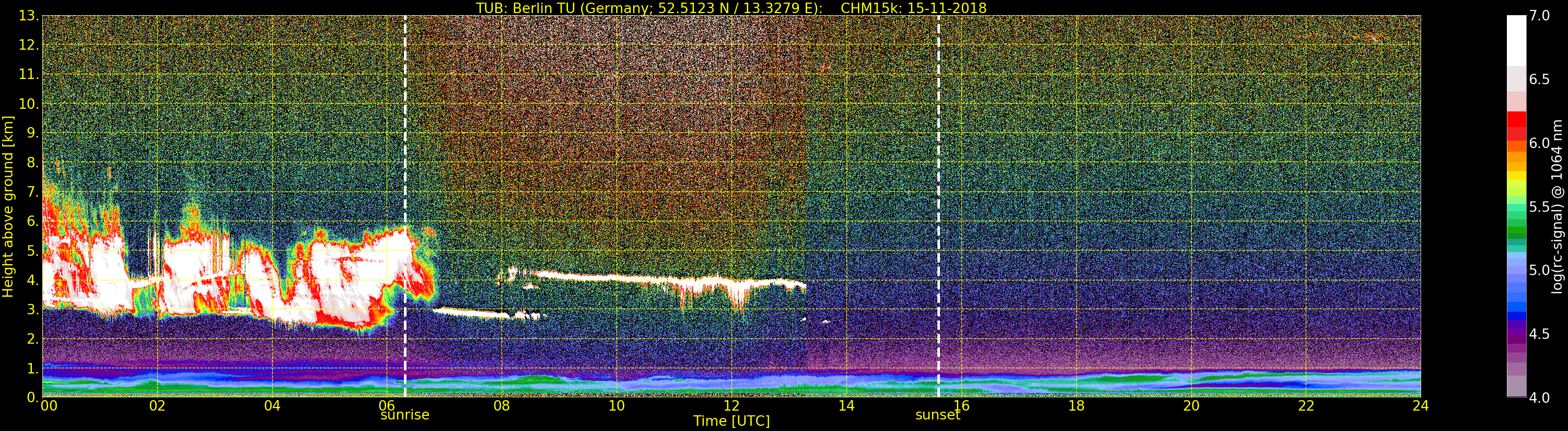The image size is (1568, 431).
Task: Click the '24' hour tick on time axis
Action: coord(1420,406)
